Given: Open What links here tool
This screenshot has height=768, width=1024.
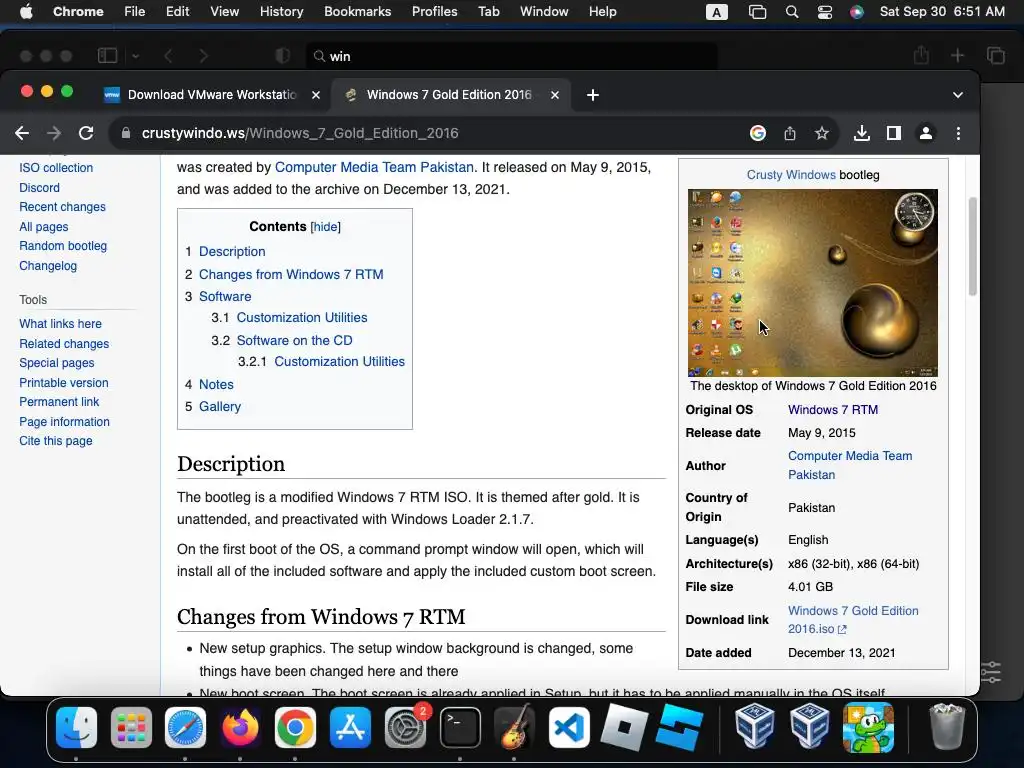Looking at the screenshot, I should (x=60, y=324).
